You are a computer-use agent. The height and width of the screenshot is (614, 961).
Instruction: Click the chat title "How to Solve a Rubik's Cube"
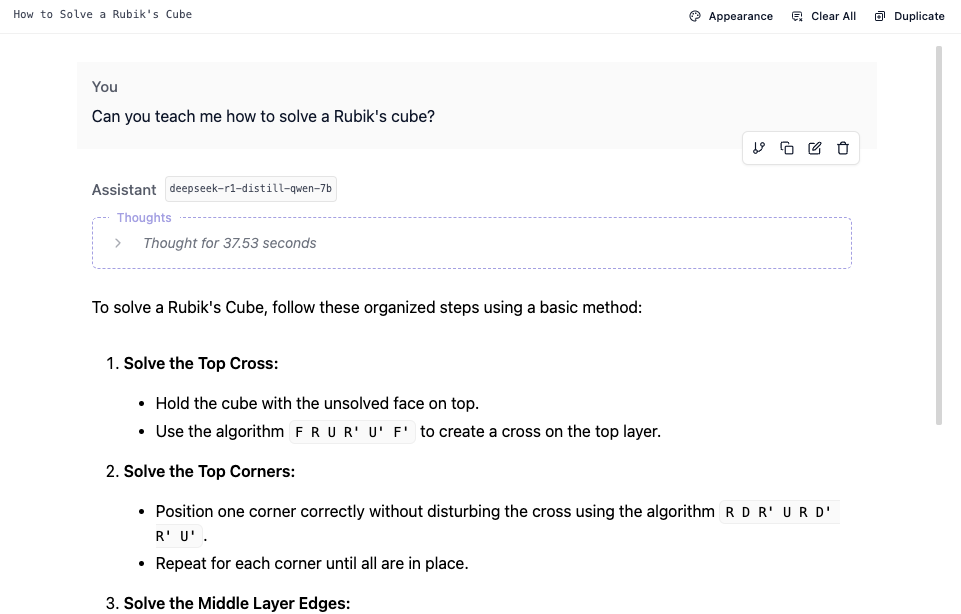click(x=102, y=14)
